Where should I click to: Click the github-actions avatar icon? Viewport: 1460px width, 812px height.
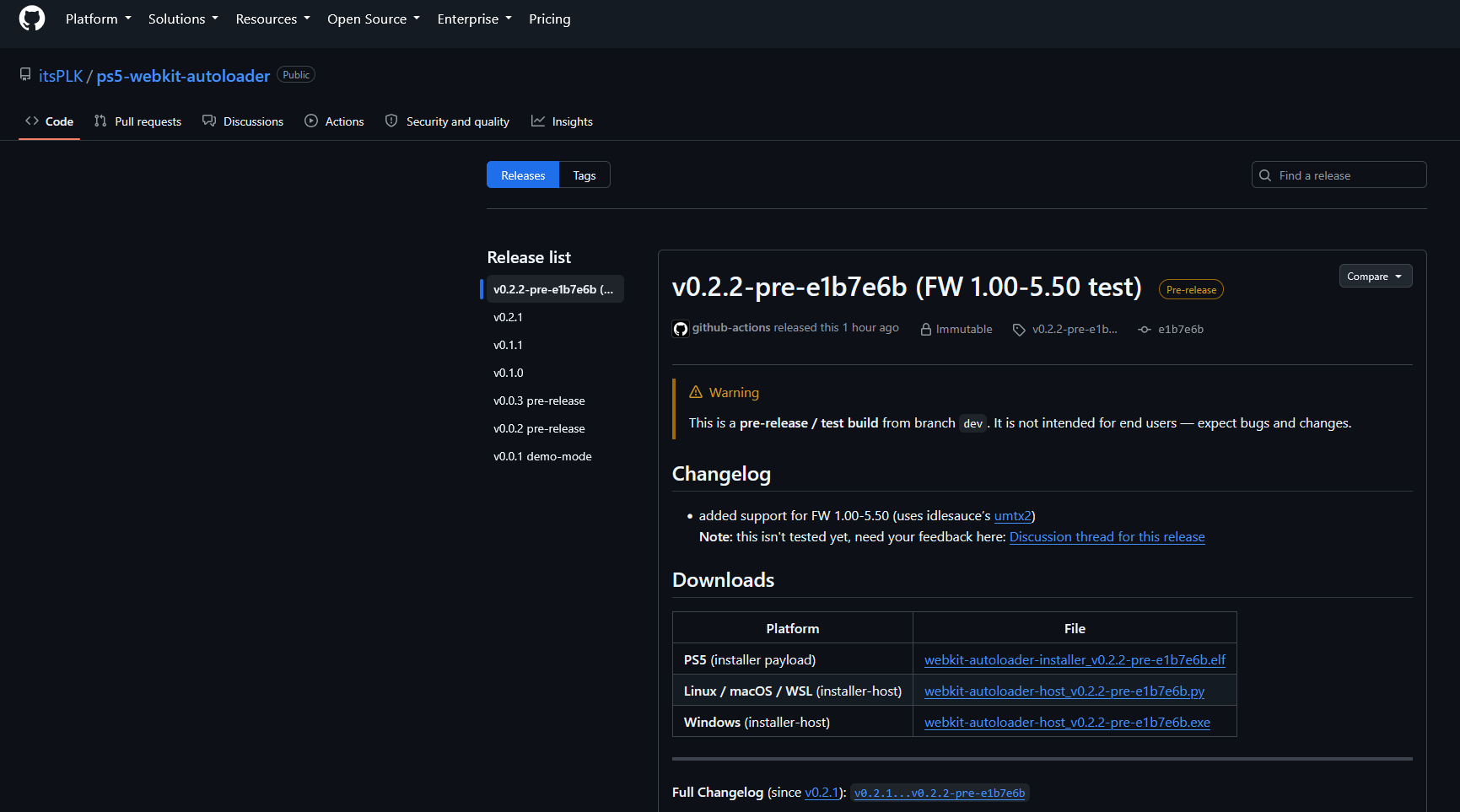681,329
